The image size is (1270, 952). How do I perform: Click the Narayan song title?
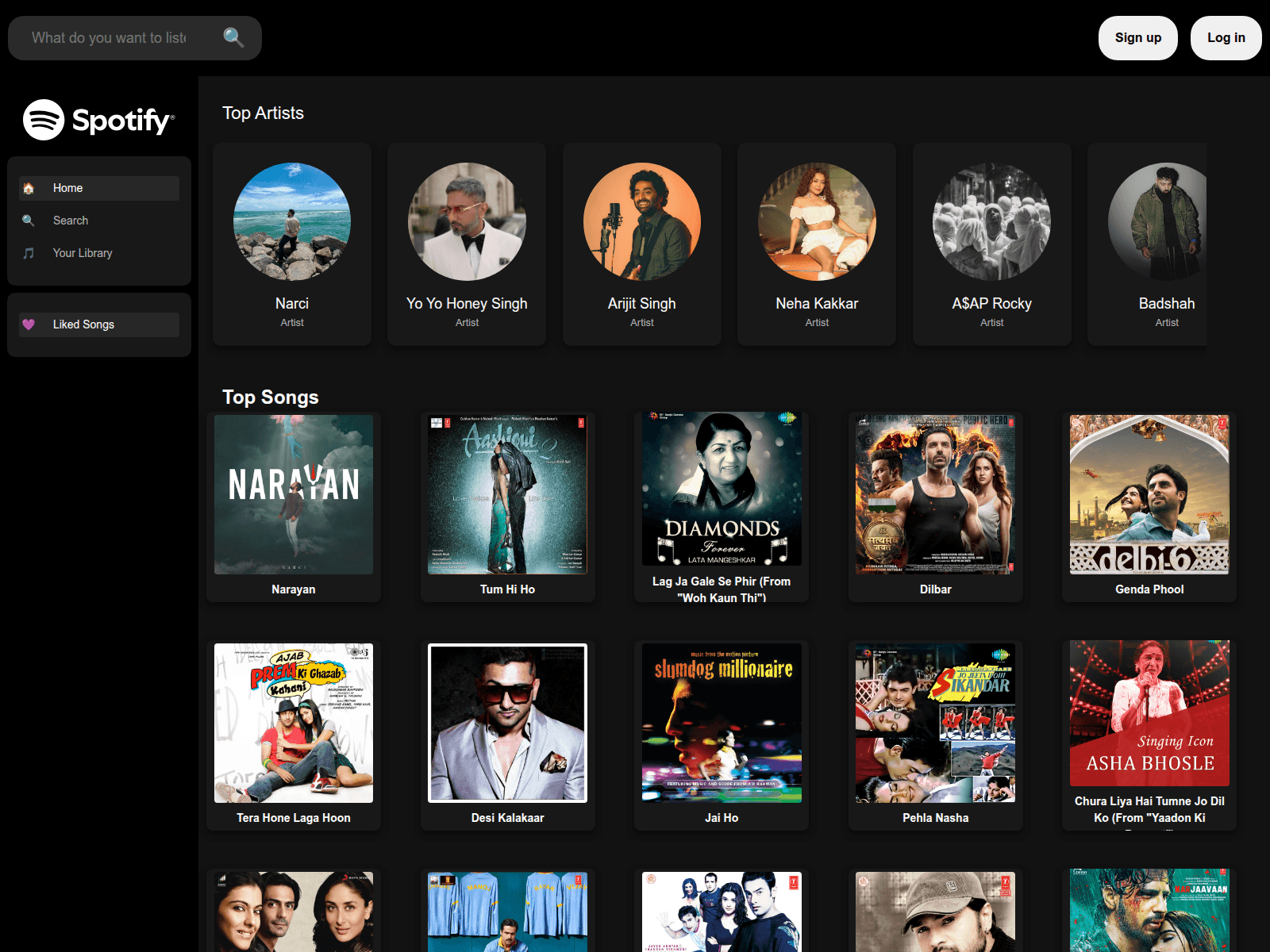[294, 589]
